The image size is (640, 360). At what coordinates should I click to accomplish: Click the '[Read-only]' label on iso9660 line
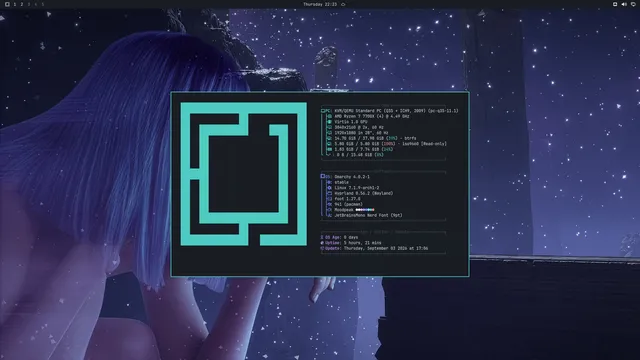(433, 144)
